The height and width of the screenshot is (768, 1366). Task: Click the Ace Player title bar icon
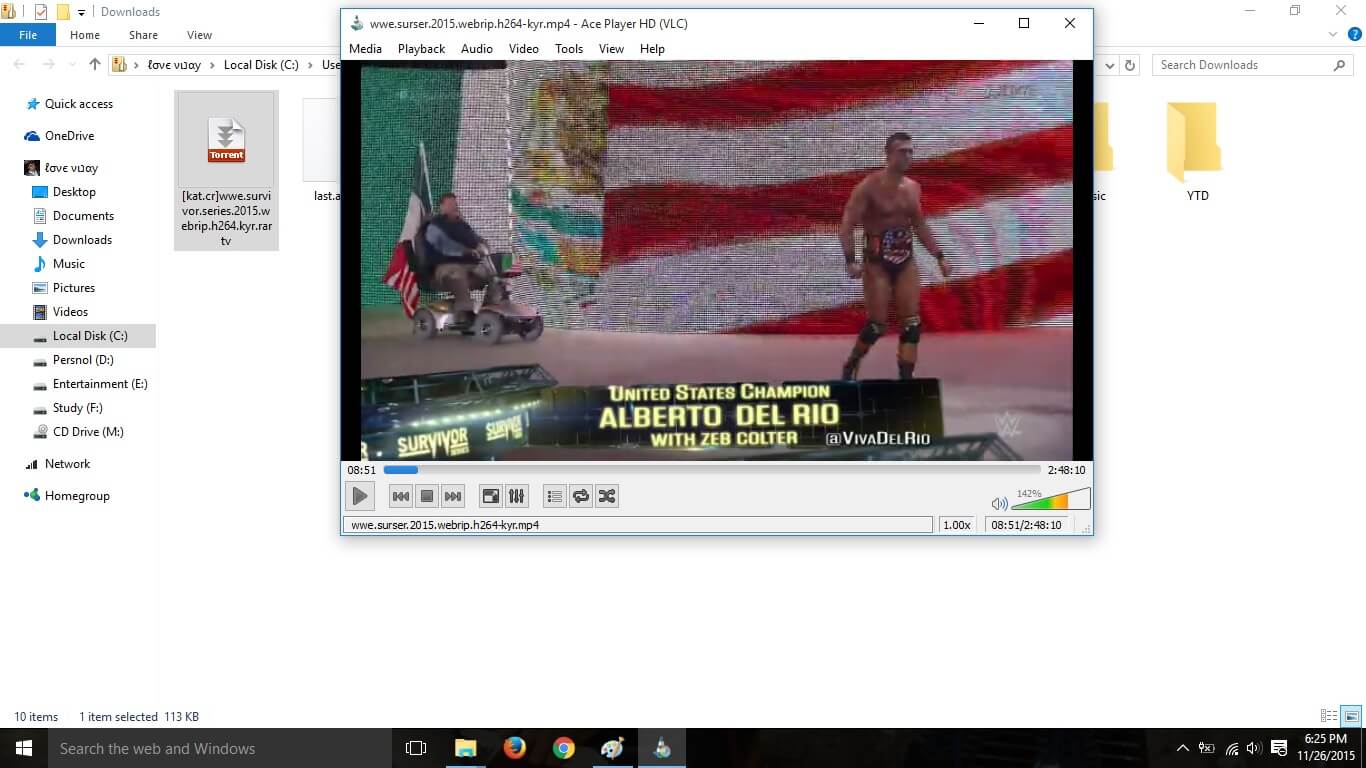pos(357,23)
